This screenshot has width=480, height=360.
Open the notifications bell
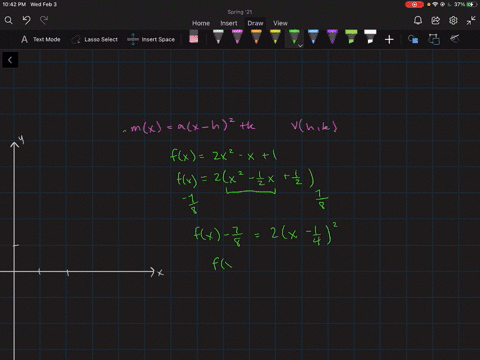418,21
